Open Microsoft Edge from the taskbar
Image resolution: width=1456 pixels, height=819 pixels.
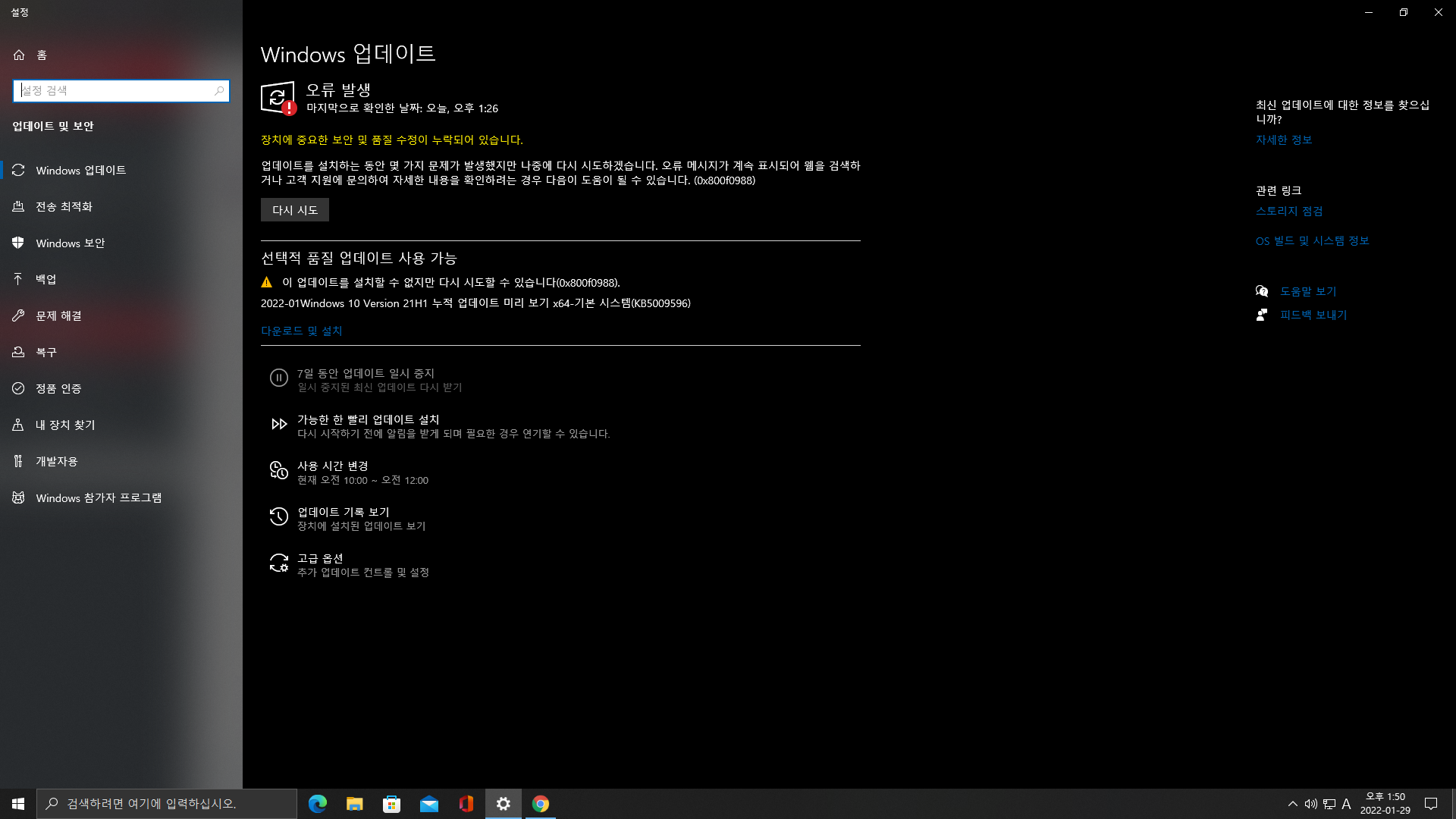coord(318,804)
